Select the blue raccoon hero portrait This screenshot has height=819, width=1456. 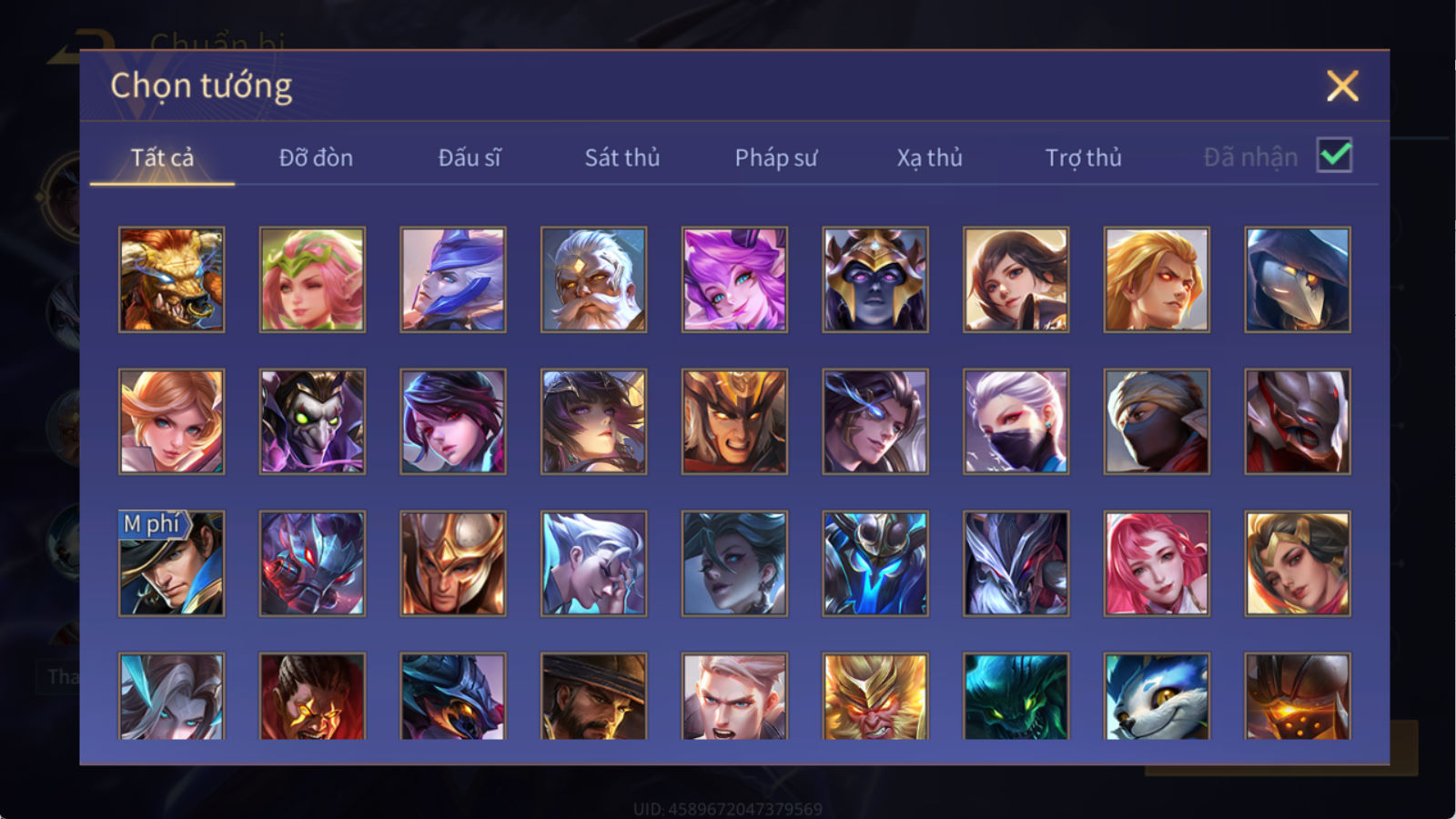(1157, 696)
